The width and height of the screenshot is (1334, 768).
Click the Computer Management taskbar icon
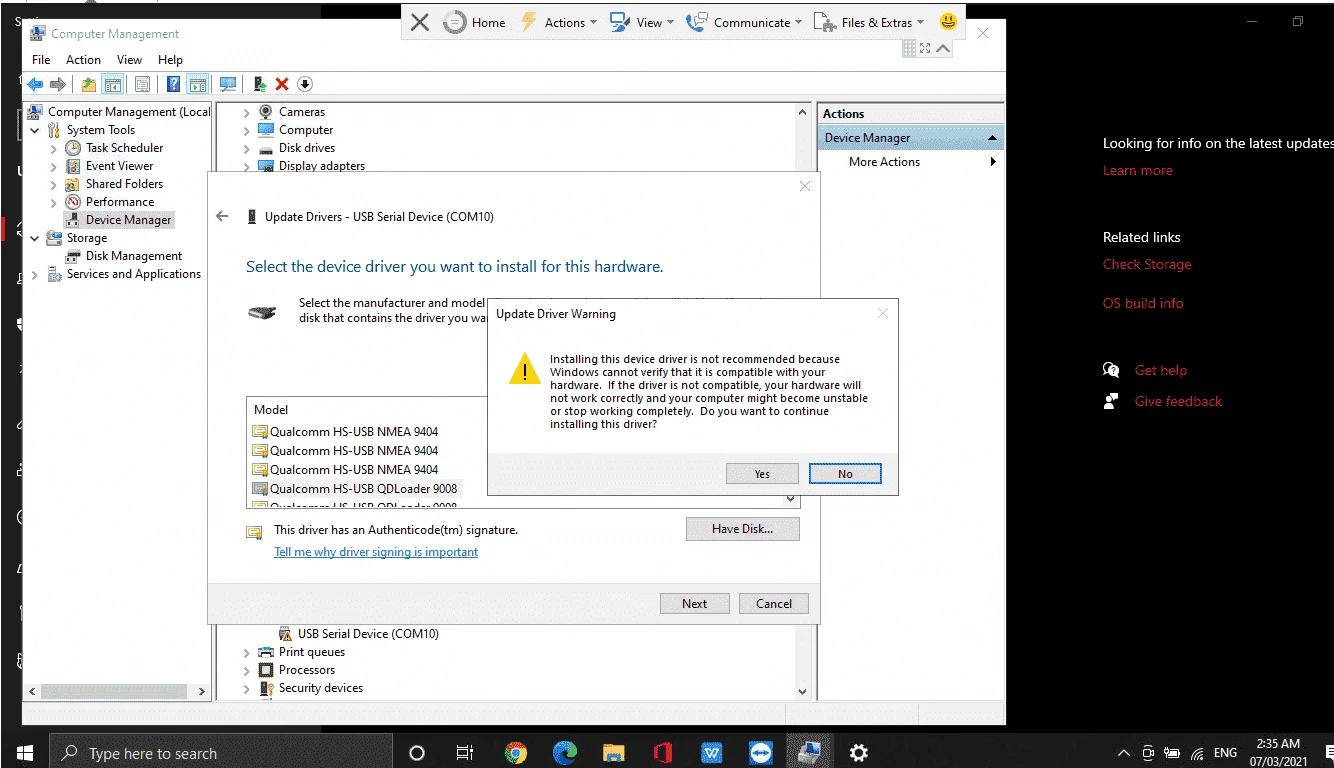(809, 753)
